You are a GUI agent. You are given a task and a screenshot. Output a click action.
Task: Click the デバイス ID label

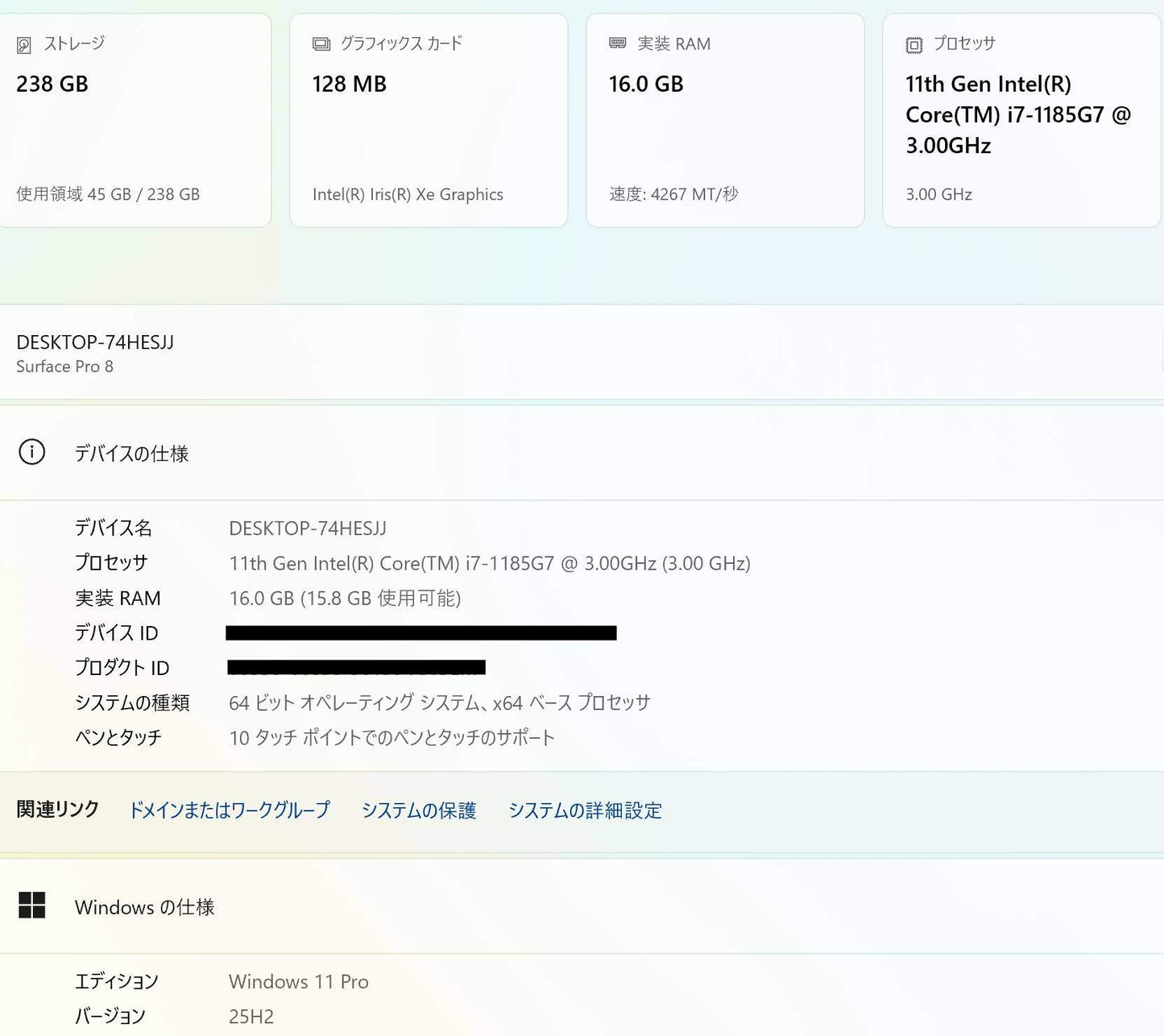point(117,632)
